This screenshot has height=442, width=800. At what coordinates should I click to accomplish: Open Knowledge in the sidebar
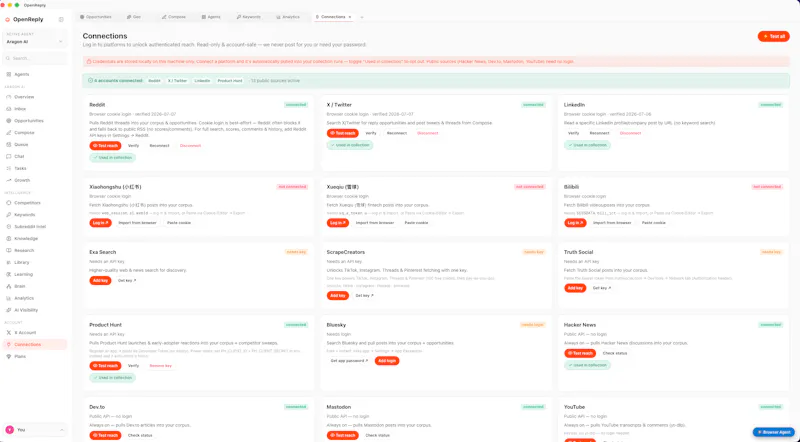tap(26, 238)
